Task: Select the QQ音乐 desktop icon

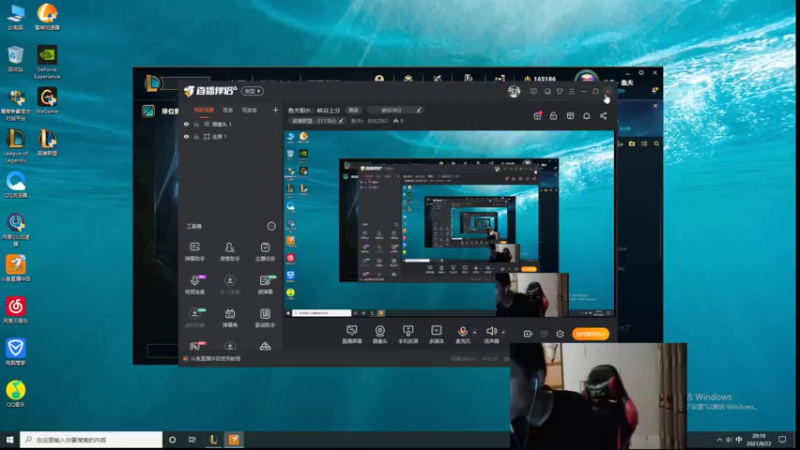Action: tap(16, 393)
